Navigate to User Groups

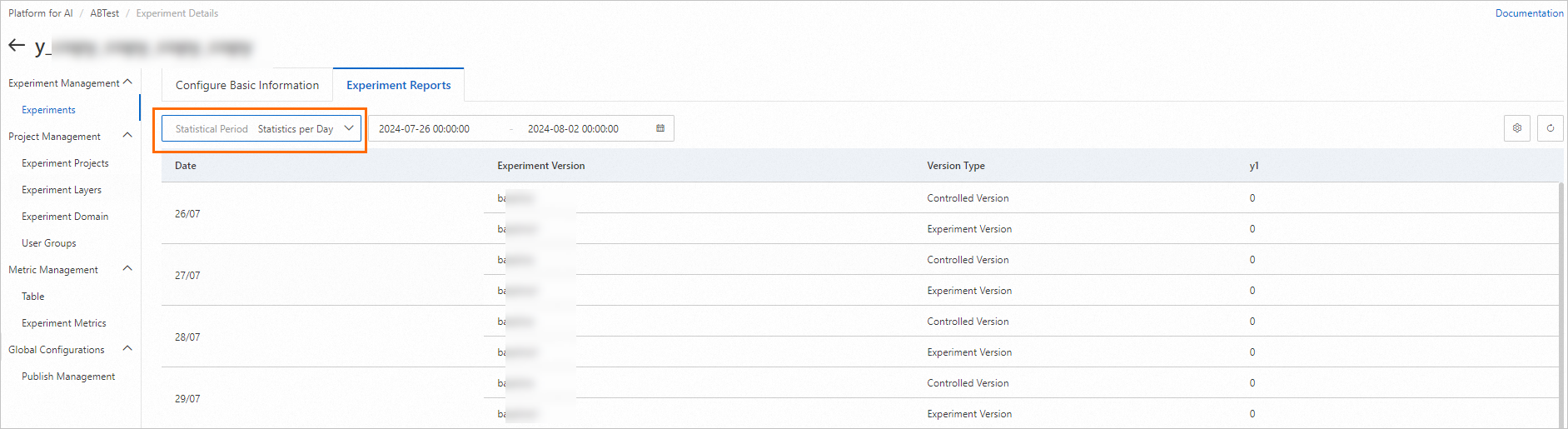pos(49,243)
